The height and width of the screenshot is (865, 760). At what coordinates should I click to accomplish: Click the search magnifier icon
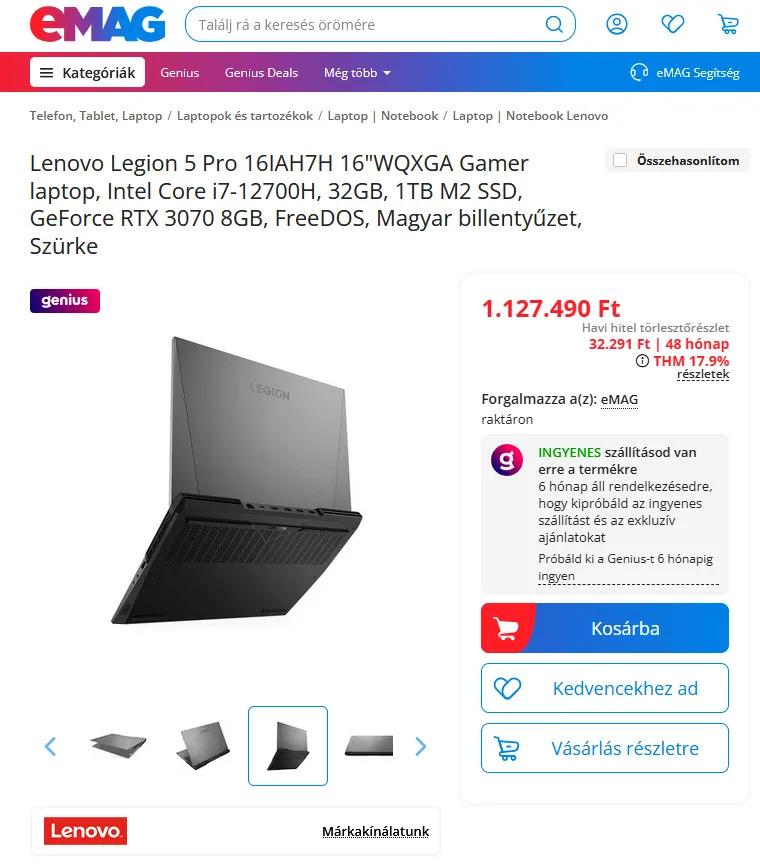(x=554, y=24)
